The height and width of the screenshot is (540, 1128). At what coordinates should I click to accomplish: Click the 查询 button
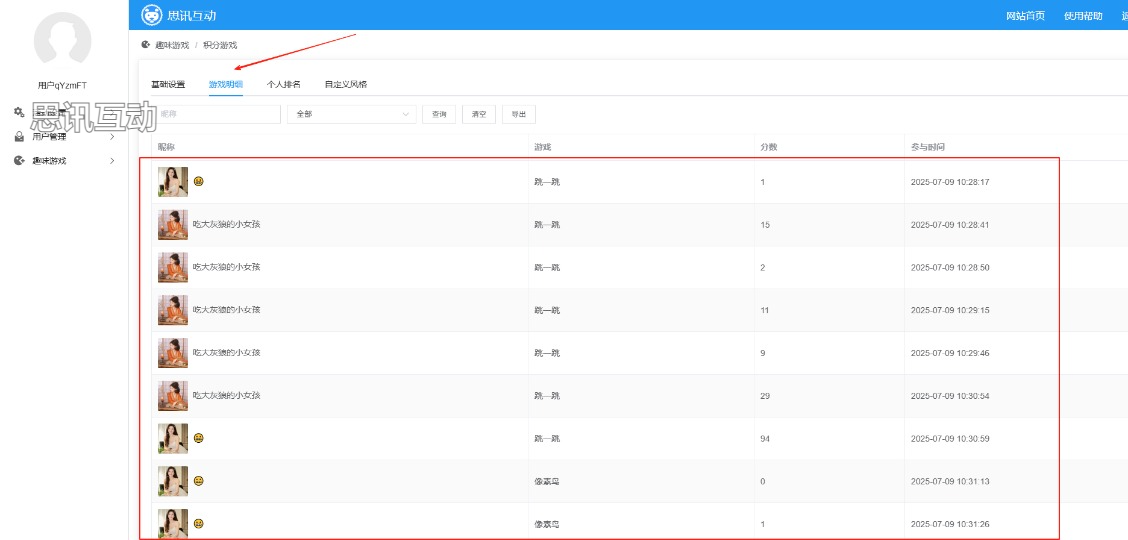(x=439, y=114)
